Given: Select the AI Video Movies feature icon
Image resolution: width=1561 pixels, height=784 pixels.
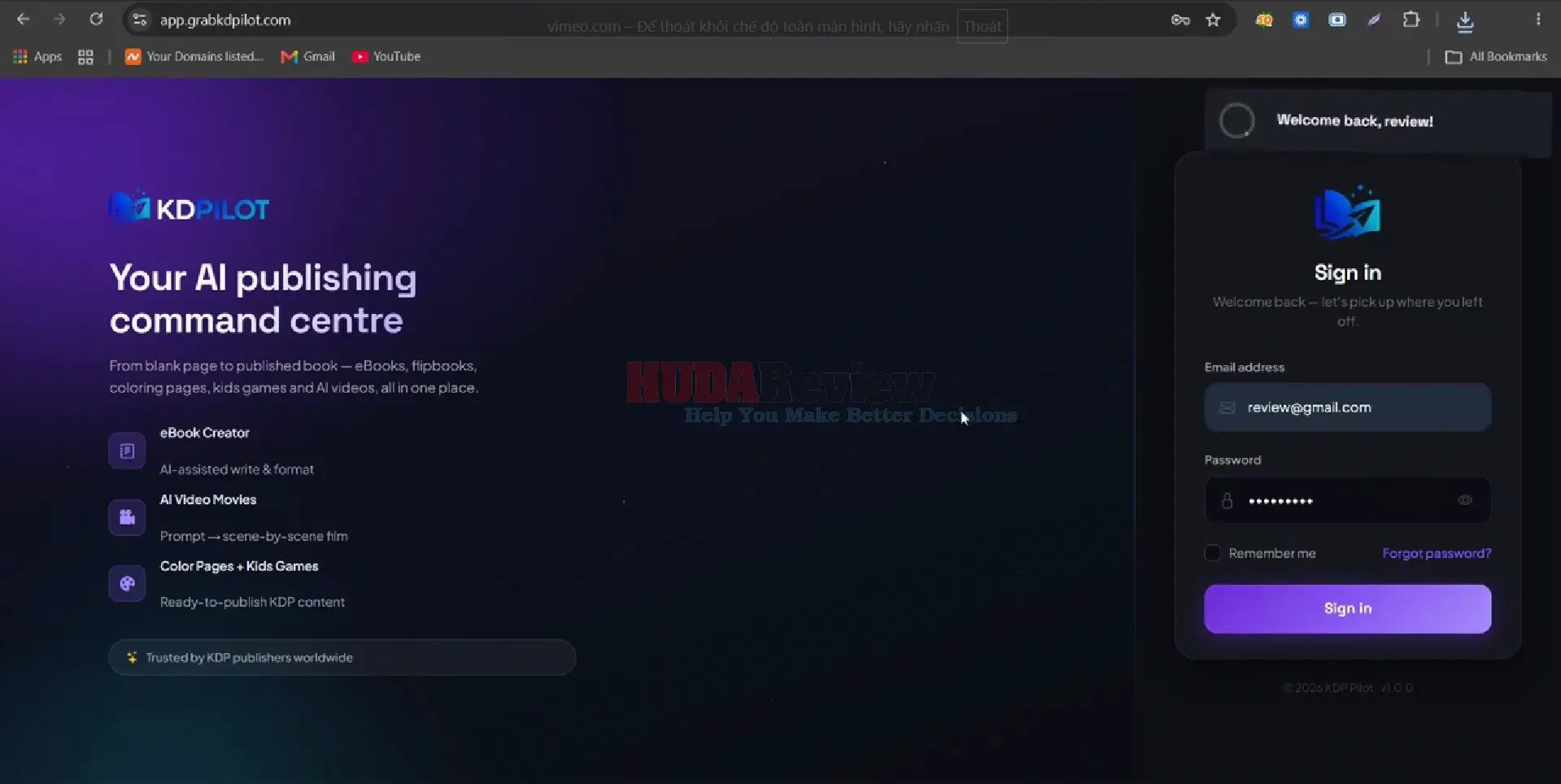Looking at the screenshot, I should (127, 517).
